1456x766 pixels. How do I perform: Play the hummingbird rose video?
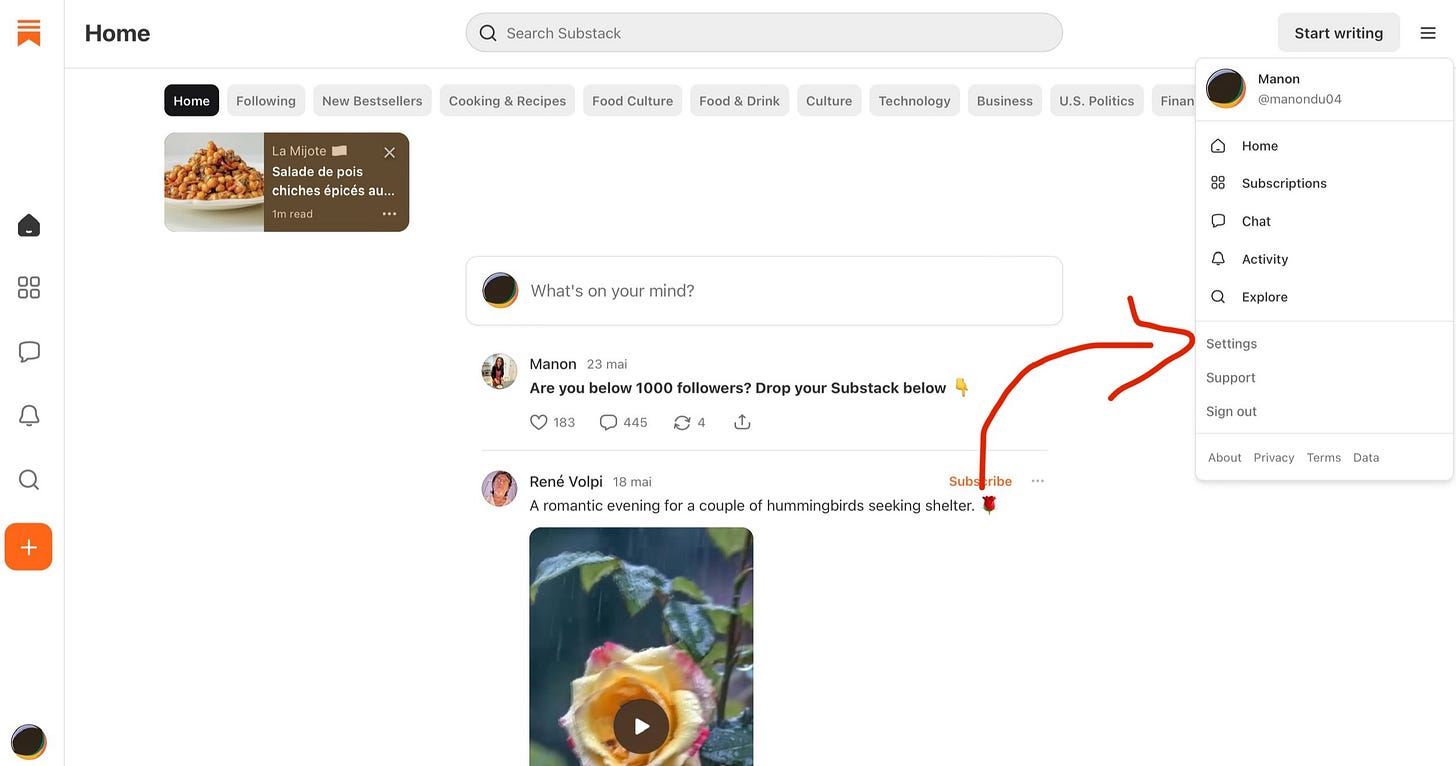pos(641,726)
